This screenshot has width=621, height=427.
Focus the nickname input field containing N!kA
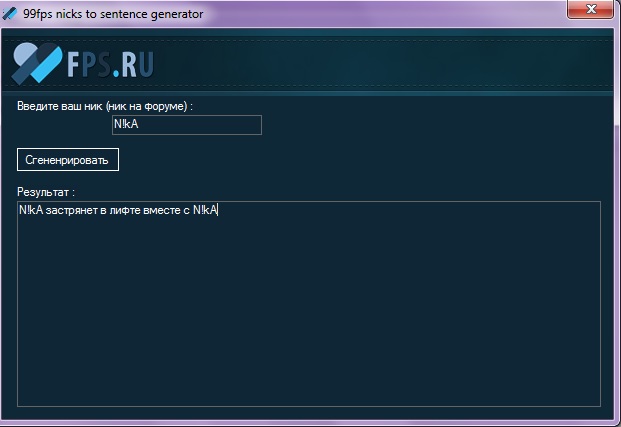pos(187,125)
